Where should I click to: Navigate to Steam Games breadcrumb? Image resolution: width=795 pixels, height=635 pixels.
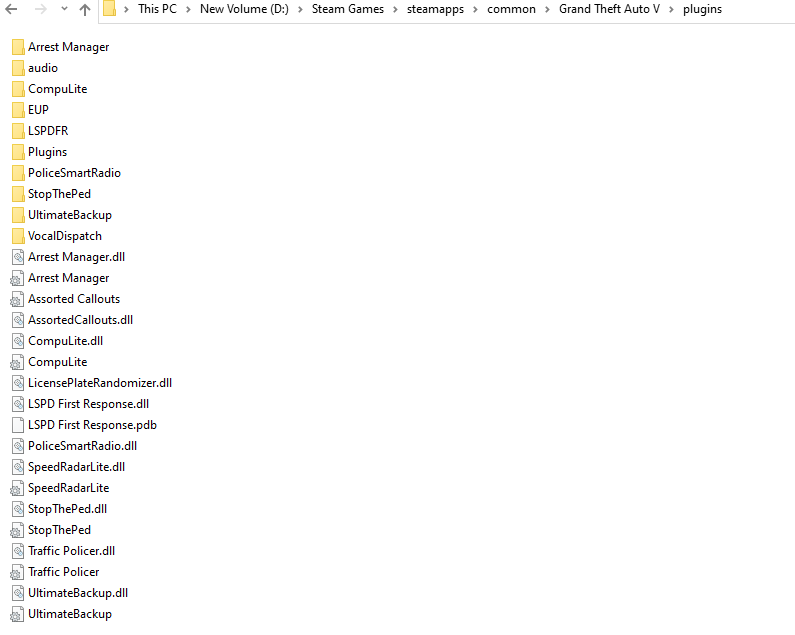tap(348, 9)
